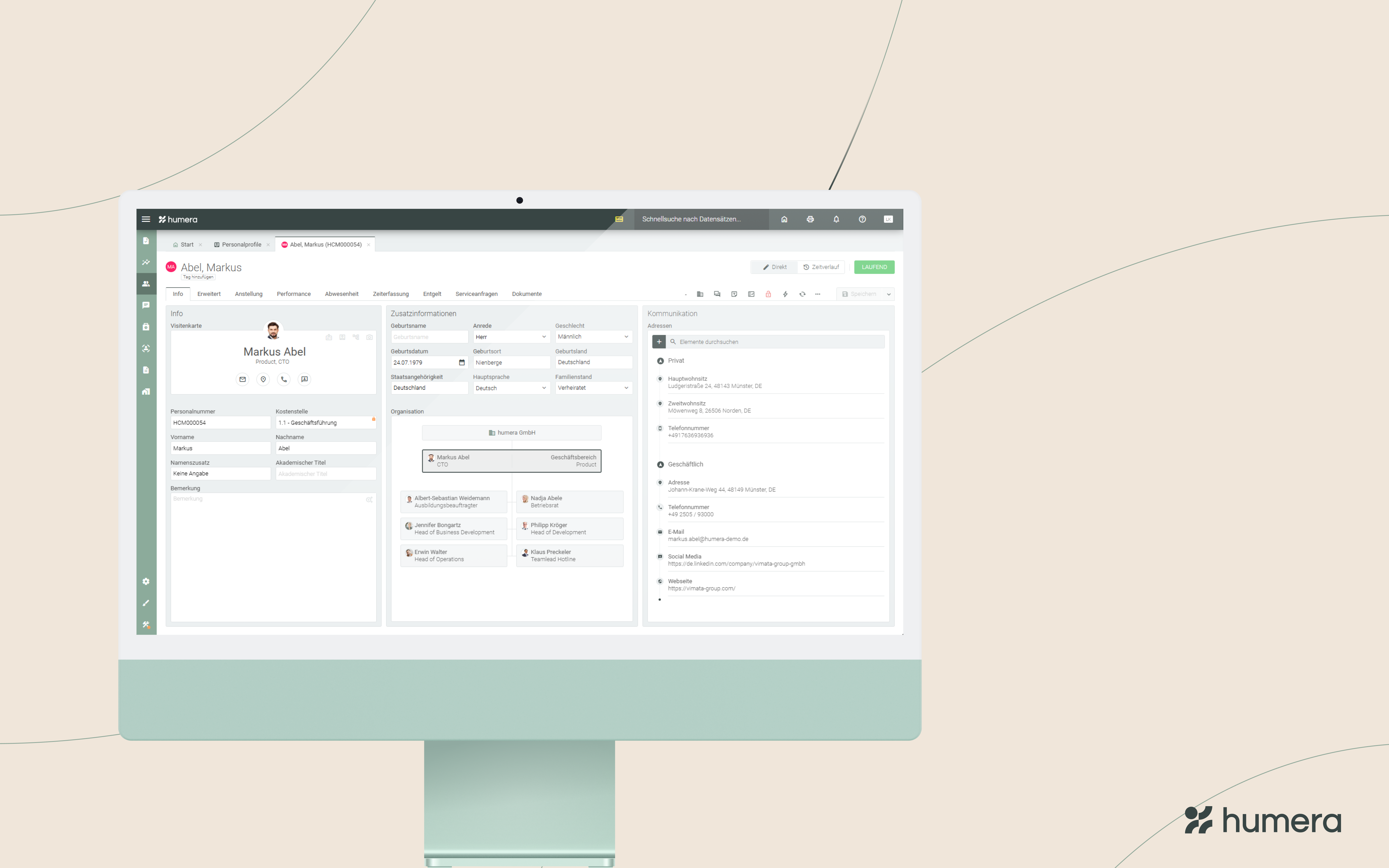
Task: Collapse the Geschäftlich address group
Action: tap(660, 464)
